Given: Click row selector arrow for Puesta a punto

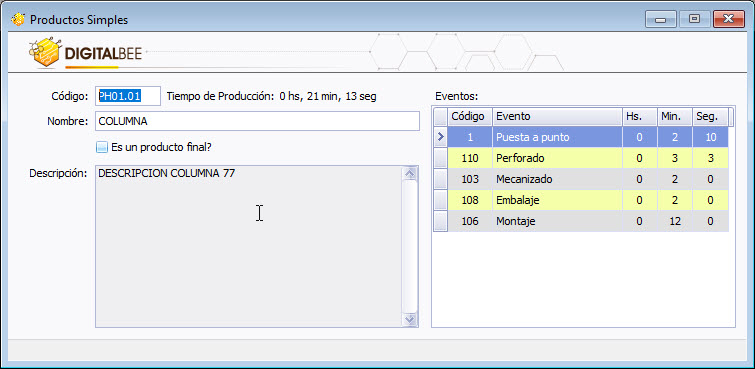Looking at the screenshot, I should pos(441,137).
